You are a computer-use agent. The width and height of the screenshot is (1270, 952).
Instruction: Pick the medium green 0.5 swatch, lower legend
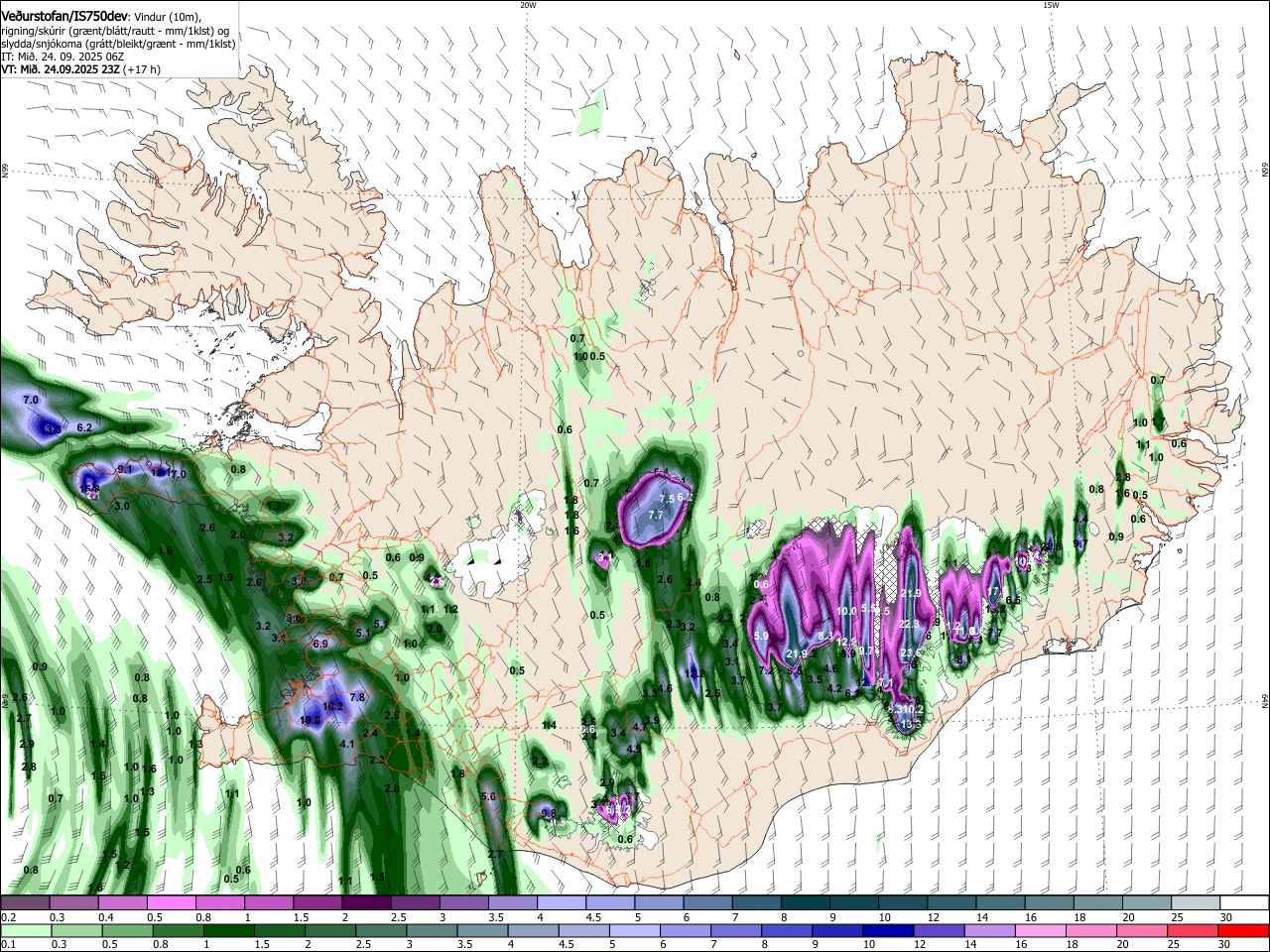(x=127, y=930)
